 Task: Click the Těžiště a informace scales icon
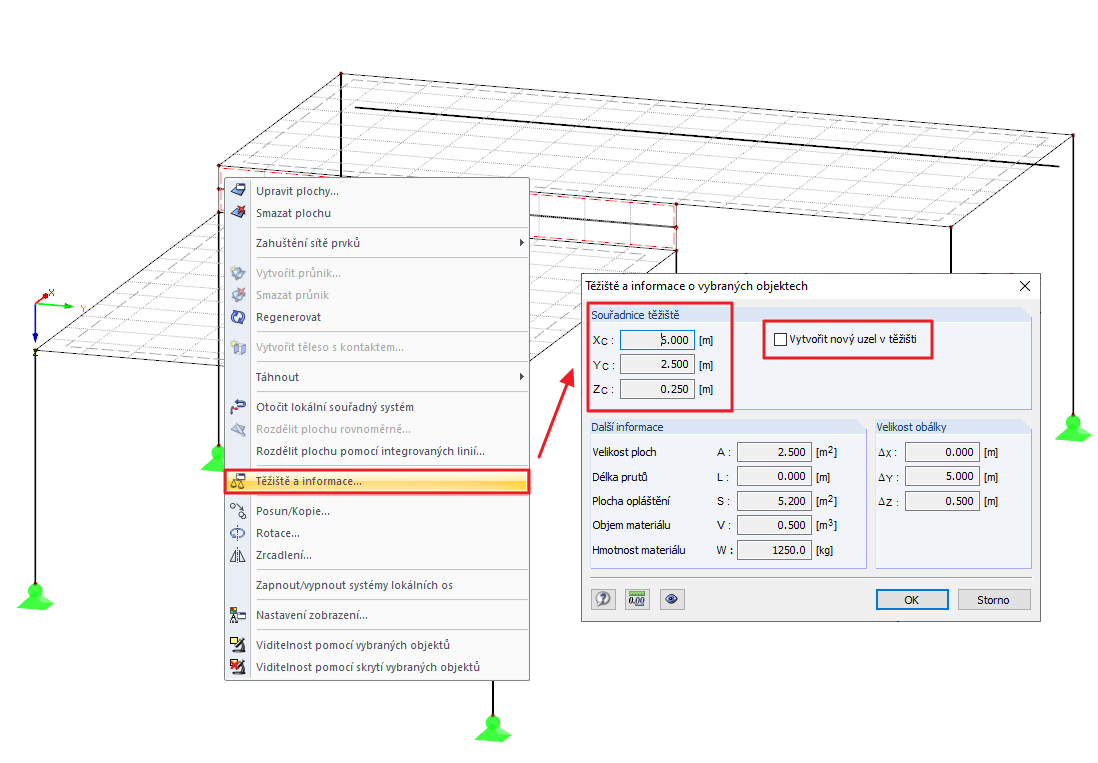238,482
